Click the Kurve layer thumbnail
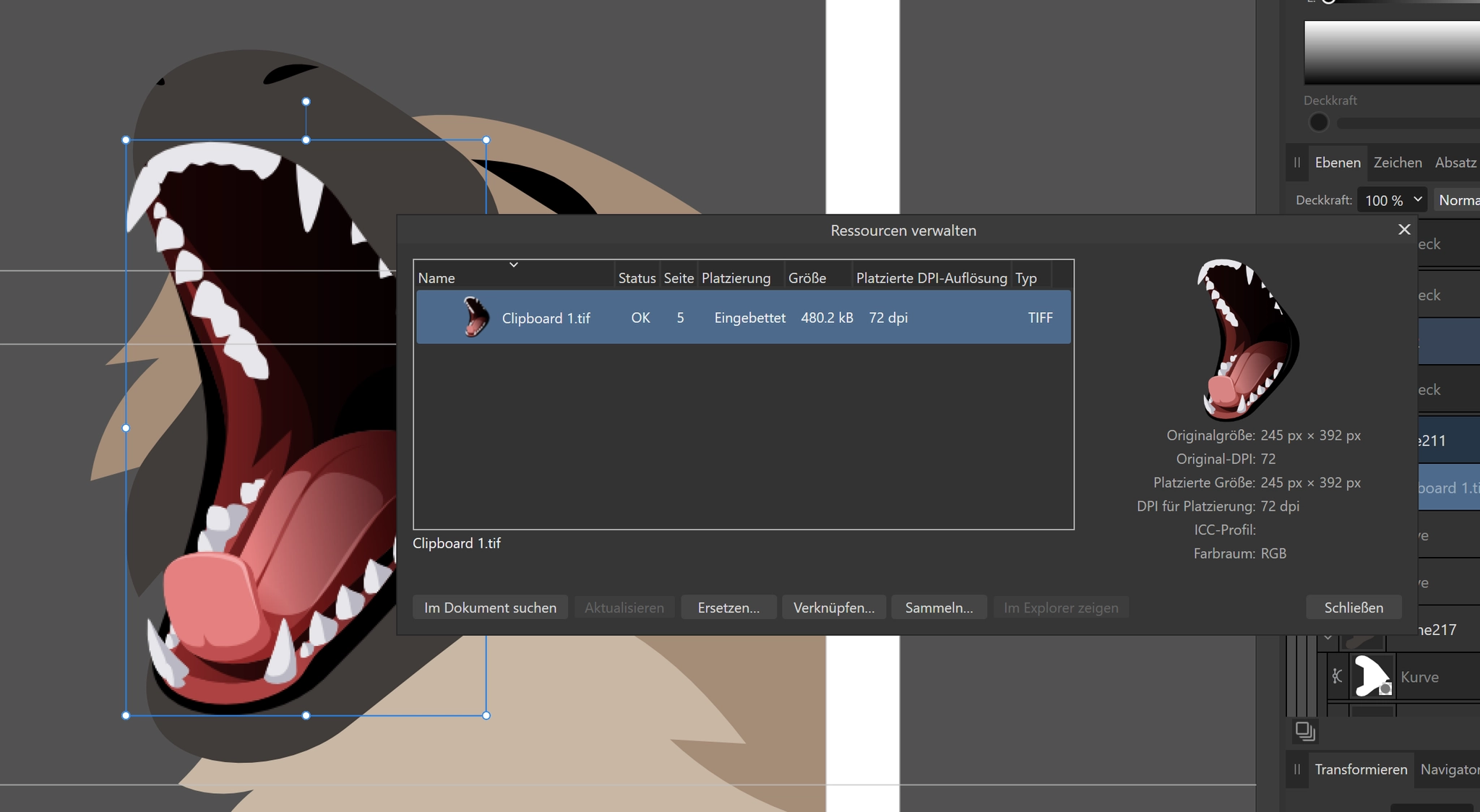Screen dimensions: 1480x812 pyautogui.click(x=1372, y=676)
